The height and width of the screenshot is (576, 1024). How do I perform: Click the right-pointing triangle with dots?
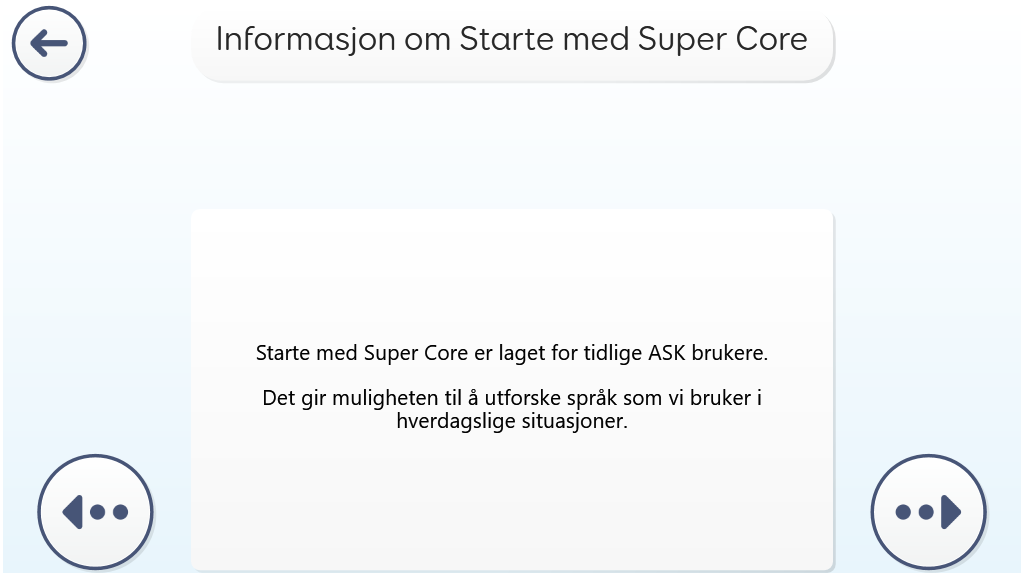coord(928,511)
